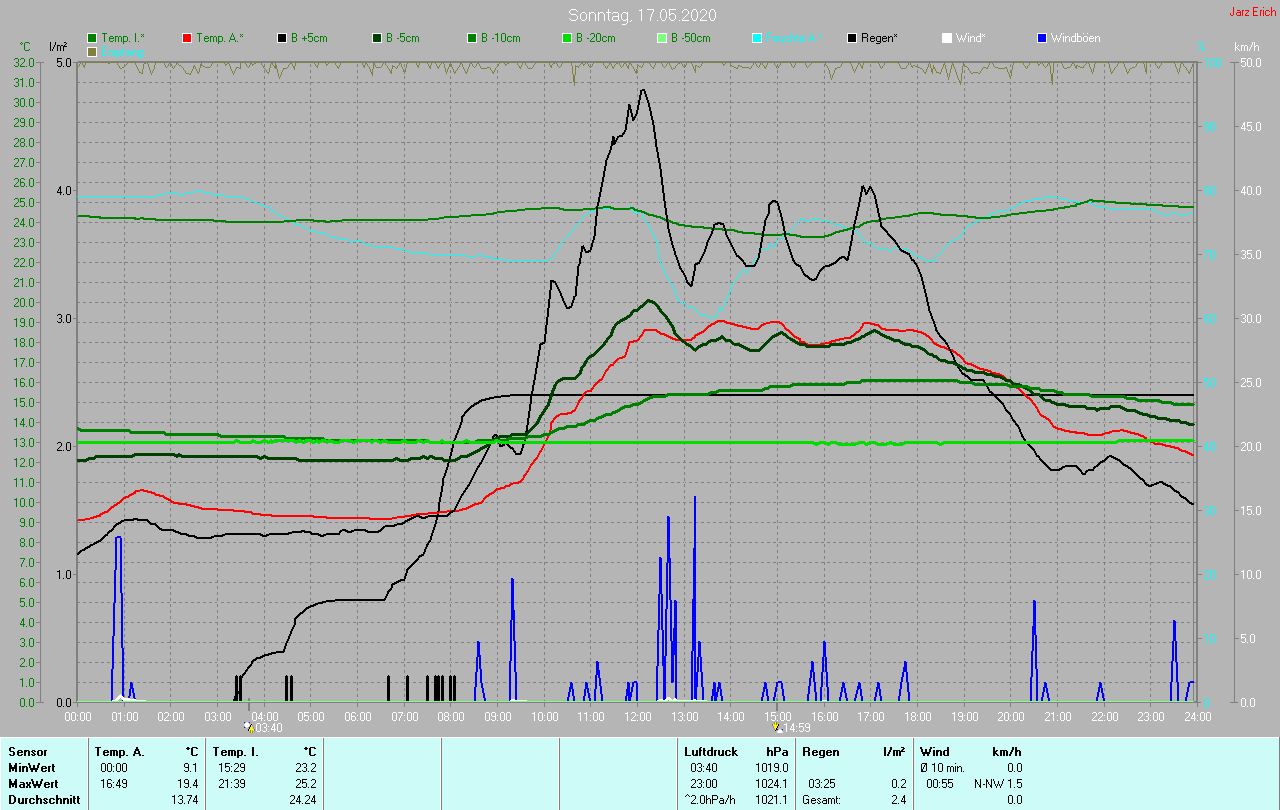The image size is (1280, 810).
Task: Toggle the B -10cm series in legend
Action: tap(472, 38)
